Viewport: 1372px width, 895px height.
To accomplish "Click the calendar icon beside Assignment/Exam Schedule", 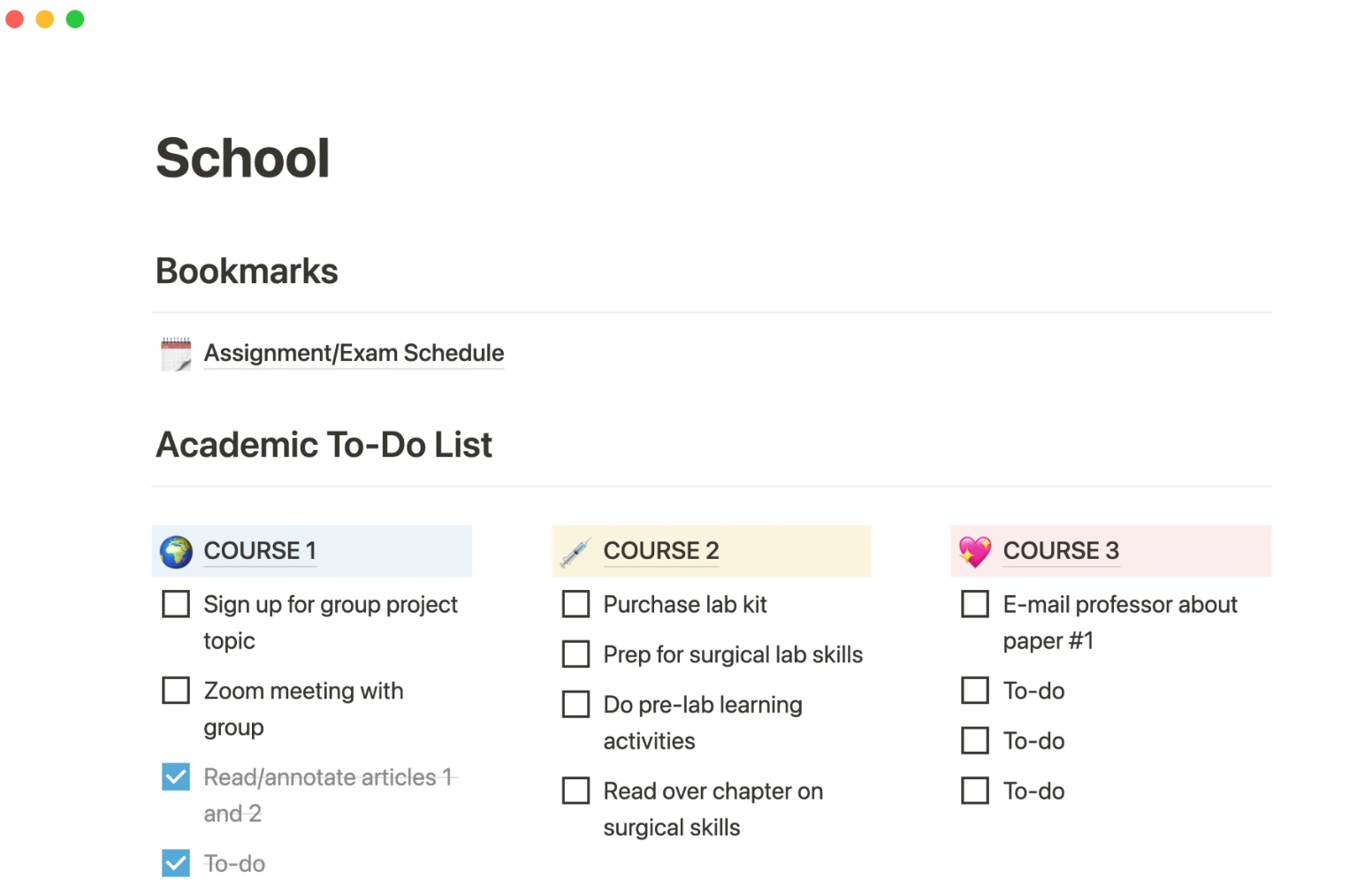I will 176,354.
